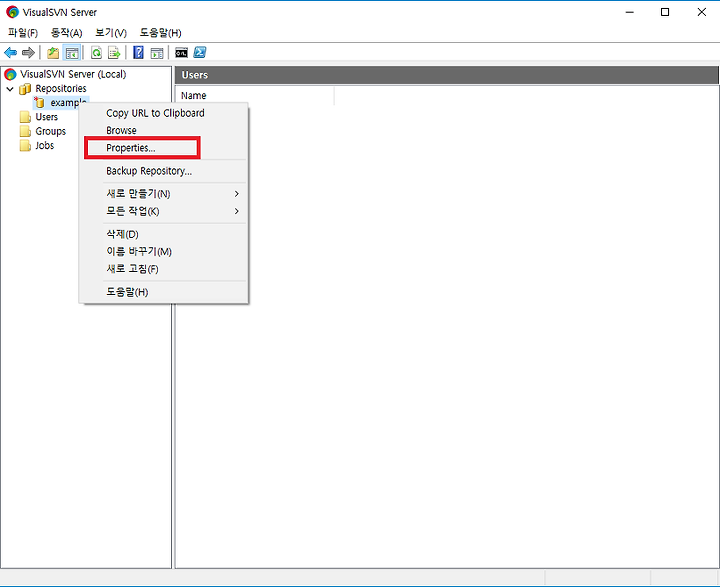The image size is (720, 587).
Task: Expand the 새로 만들기(N) submenu arrow
Action: pyautogui.click(x=236, y=194)
